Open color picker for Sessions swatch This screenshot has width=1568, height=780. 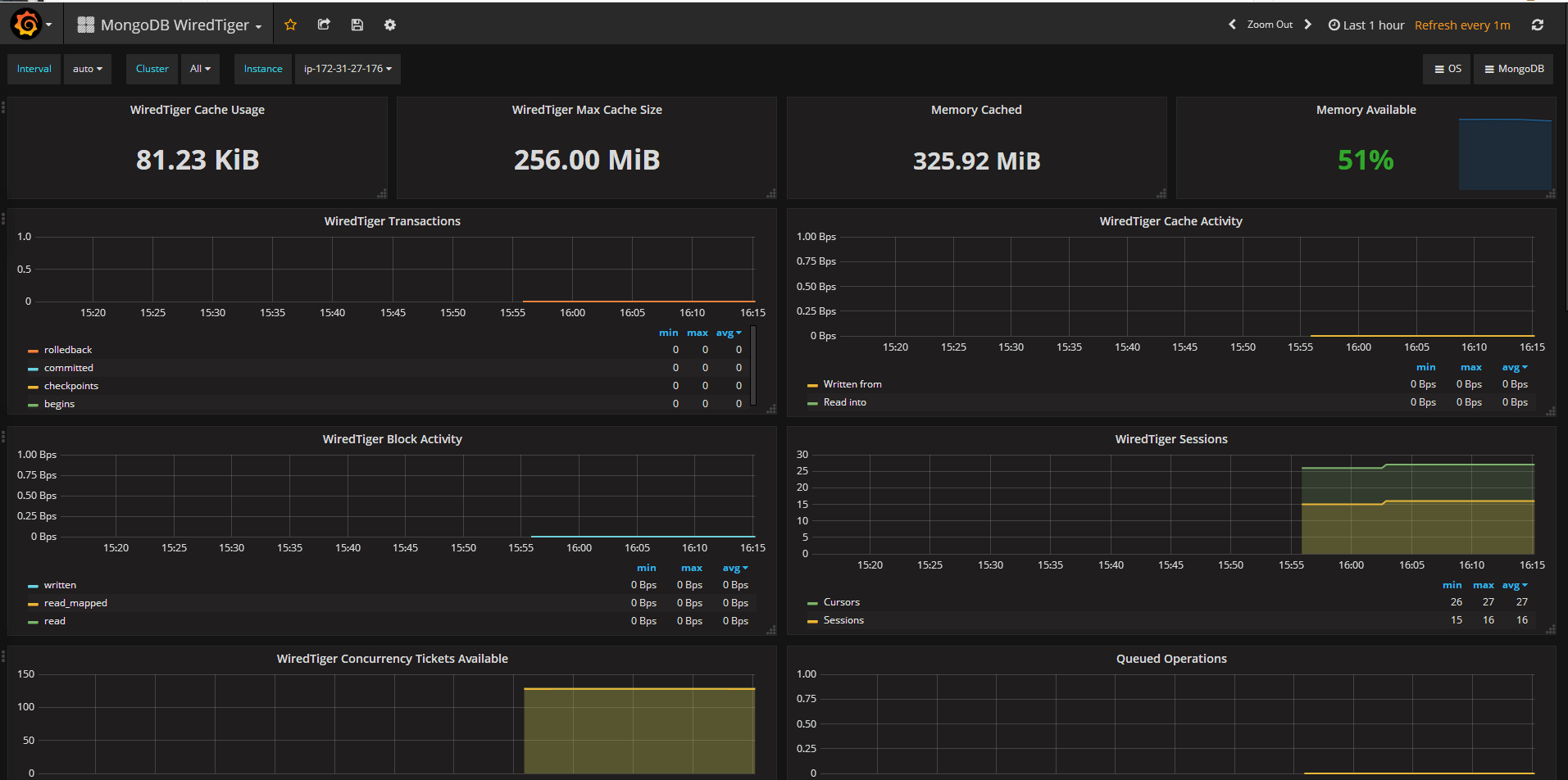coord(812,621)
